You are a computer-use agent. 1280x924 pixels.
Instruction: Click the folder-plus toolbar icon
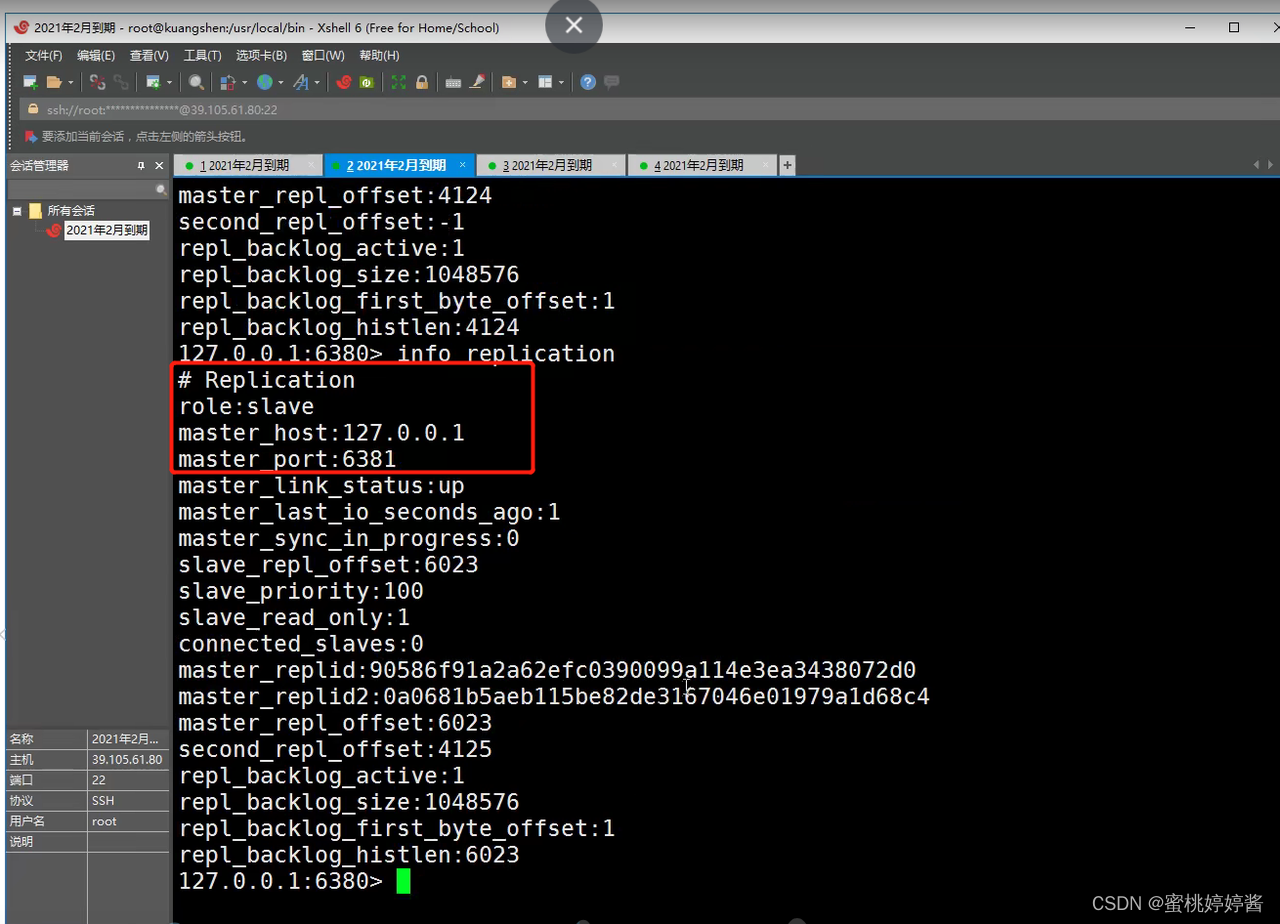point(509,82)
